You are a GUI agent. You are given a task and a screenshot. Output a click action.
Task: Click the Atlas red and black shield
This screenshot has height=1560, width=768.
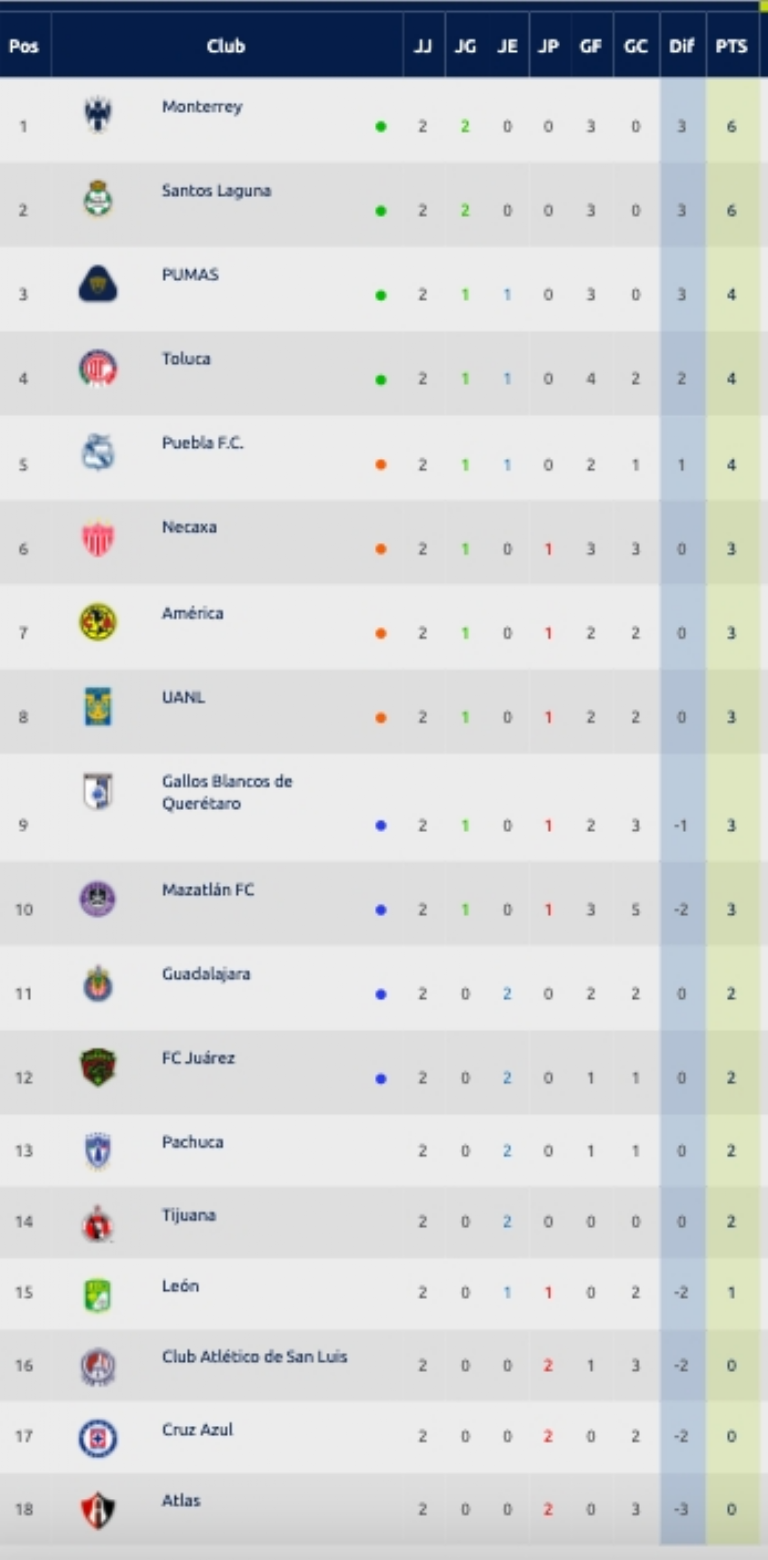[x=98, y=1510]
